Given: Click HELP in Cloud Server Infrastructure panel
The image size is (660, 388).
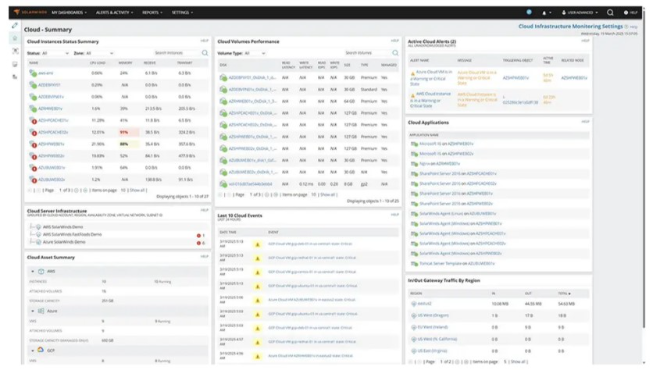Looking at the screenshot, I should click(x=205, y=210).
